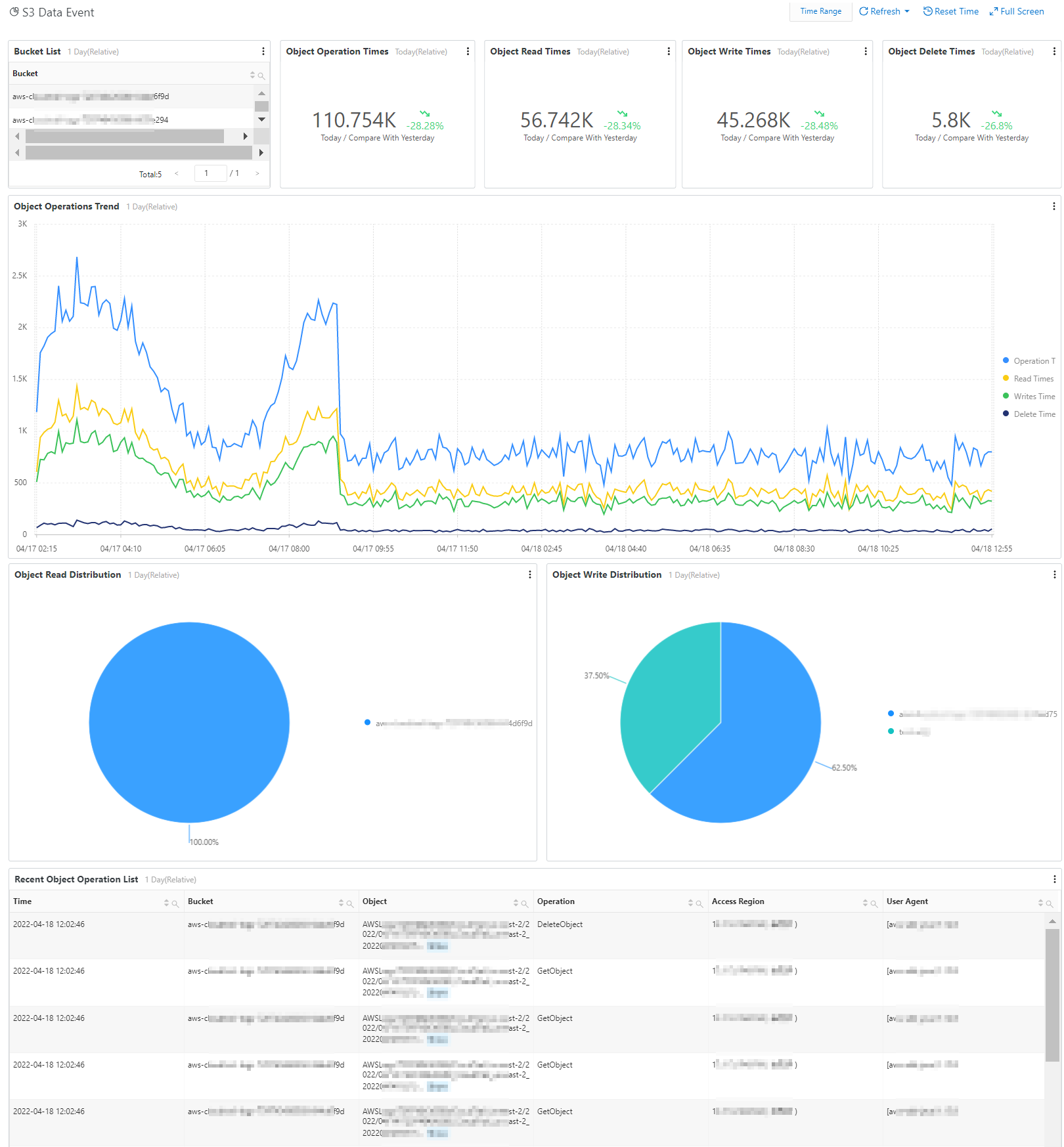Click the Full Screen icon
This screenshot has width=1064, height=1147.
[x=993, y=11]
